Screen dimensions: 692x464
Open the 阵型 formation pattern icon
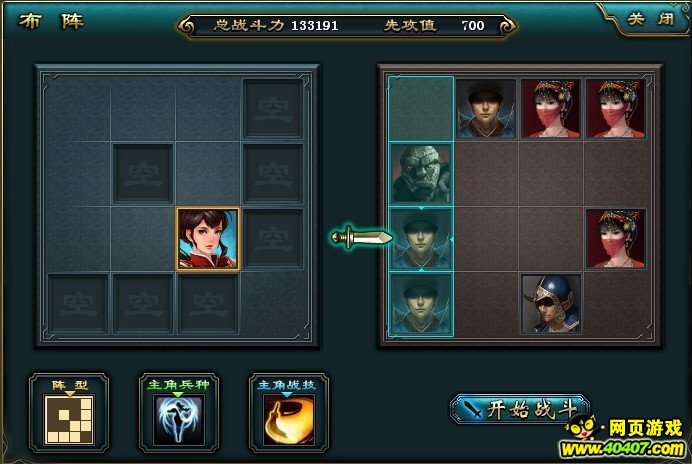click(69, 419)
